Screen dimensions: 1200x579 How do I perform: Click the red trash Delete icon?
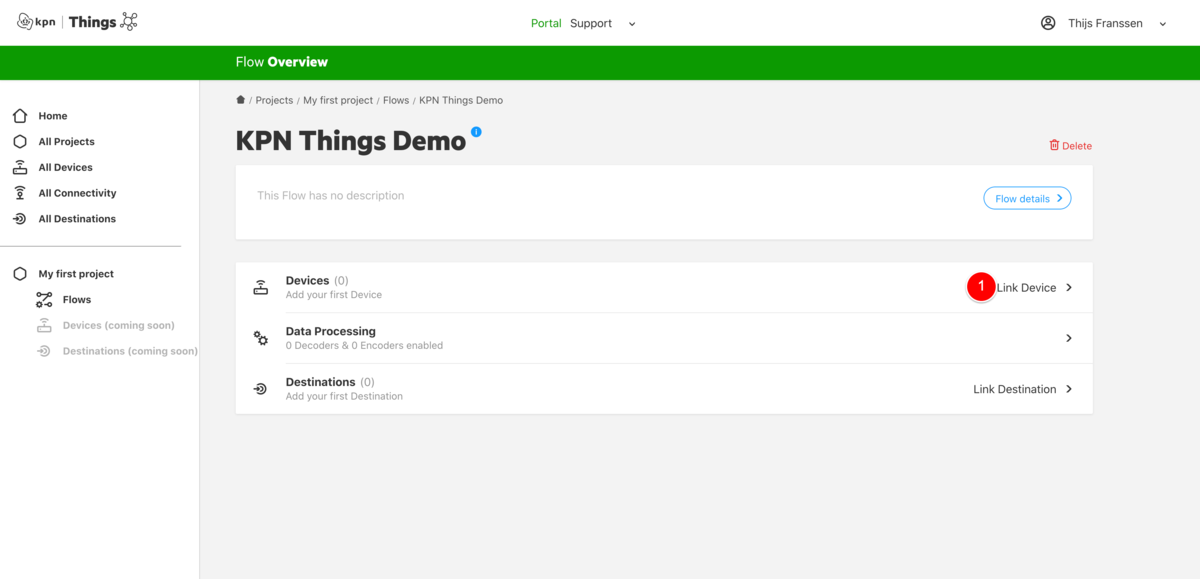click(x=1054, y=145)
